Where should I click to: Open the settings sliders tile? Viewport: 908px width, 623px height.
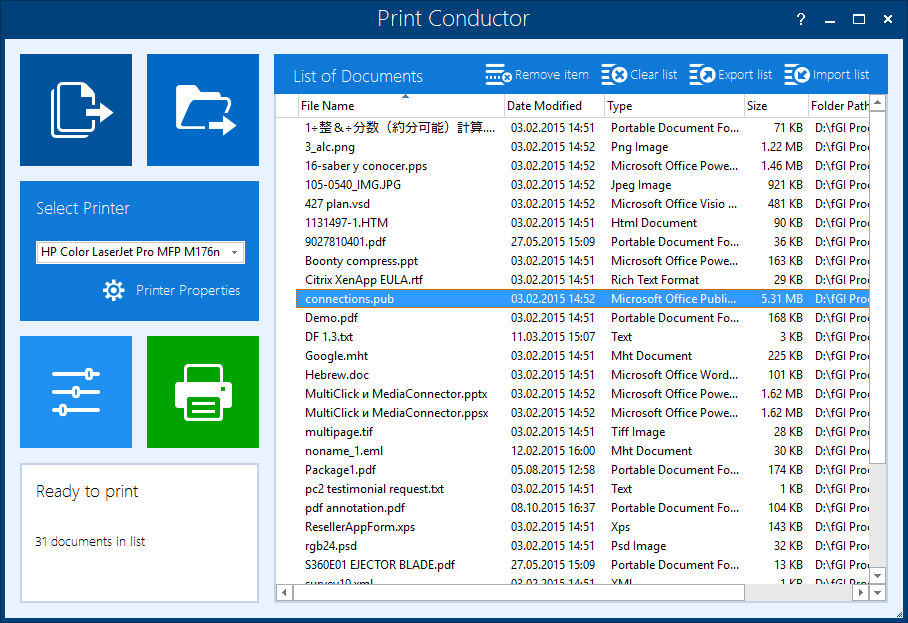76,392
